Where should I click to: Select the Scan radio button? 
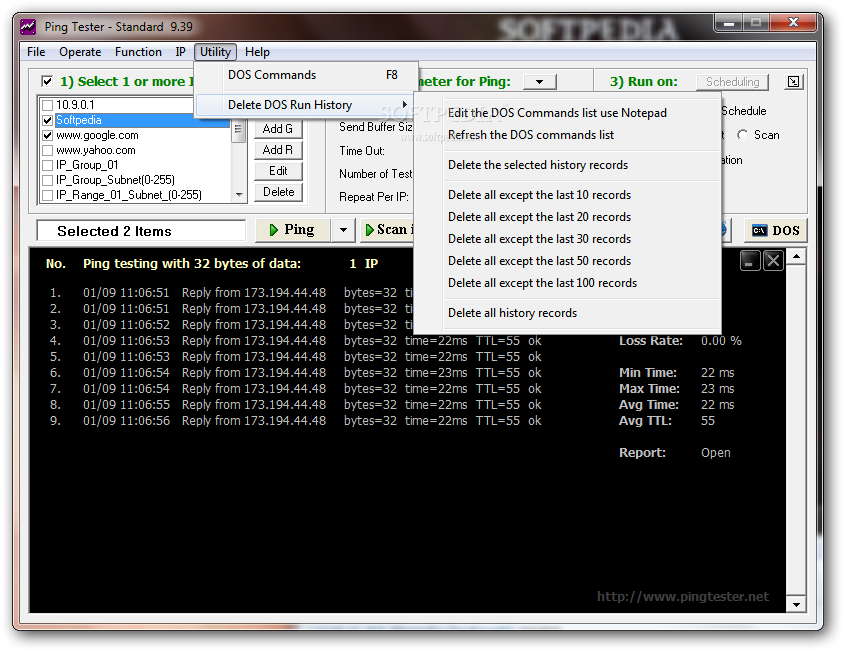[743, 135]
